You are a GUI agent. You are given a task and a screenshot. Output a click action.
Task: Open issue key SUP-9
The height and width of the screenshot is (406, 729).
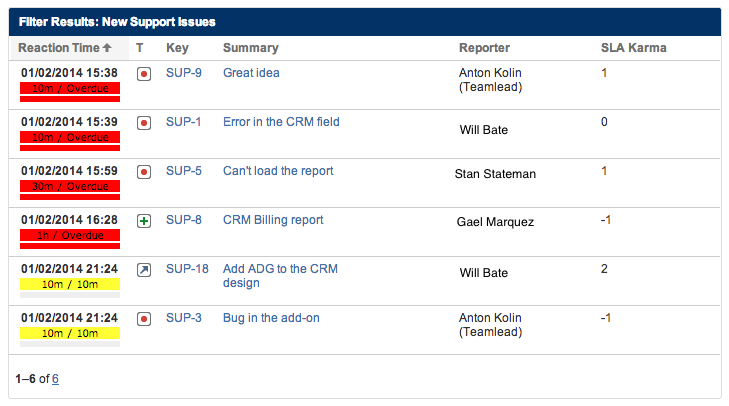(x=183, y=73)
